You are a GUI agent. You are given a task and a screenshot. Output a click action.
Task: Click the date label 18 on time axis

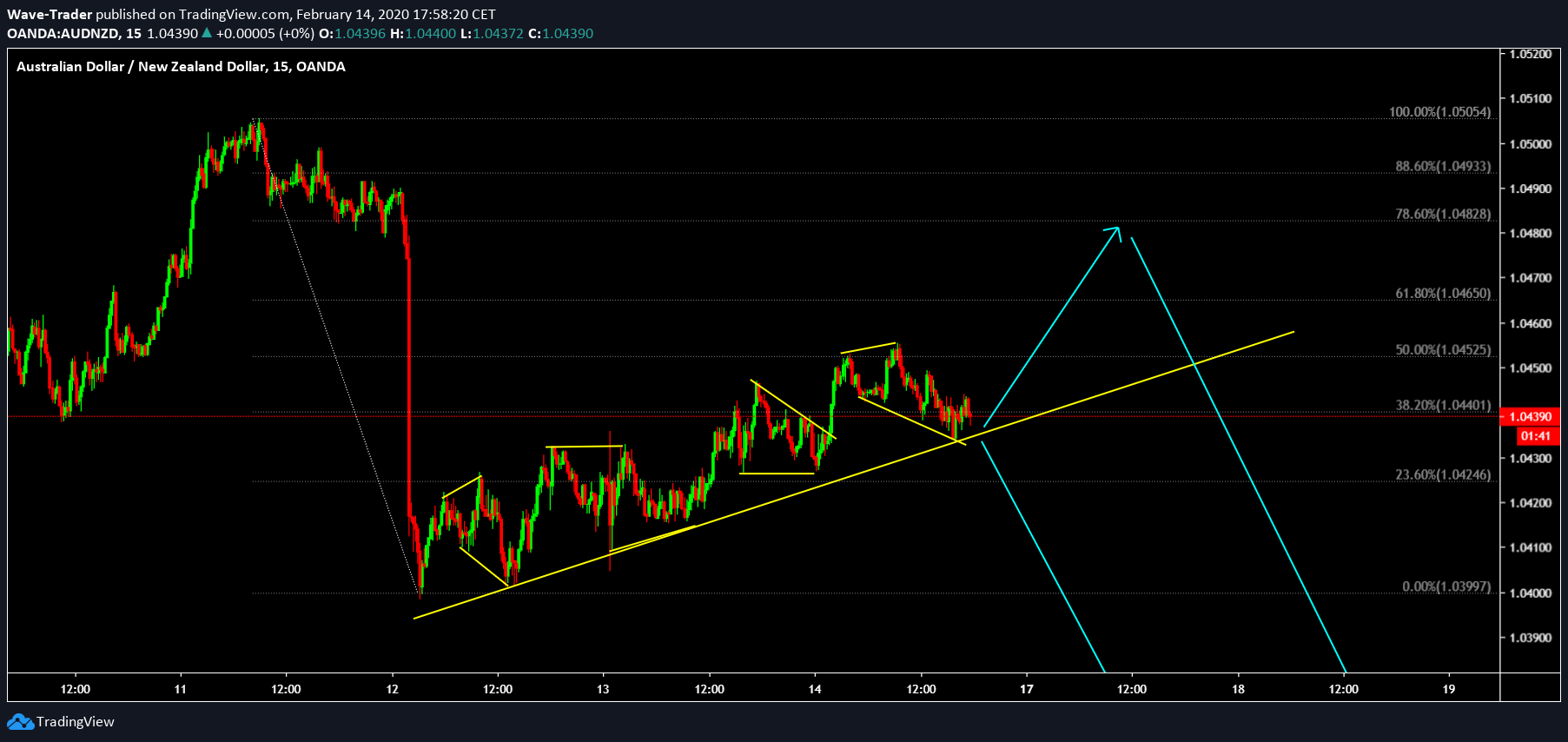click(1238, 689)
